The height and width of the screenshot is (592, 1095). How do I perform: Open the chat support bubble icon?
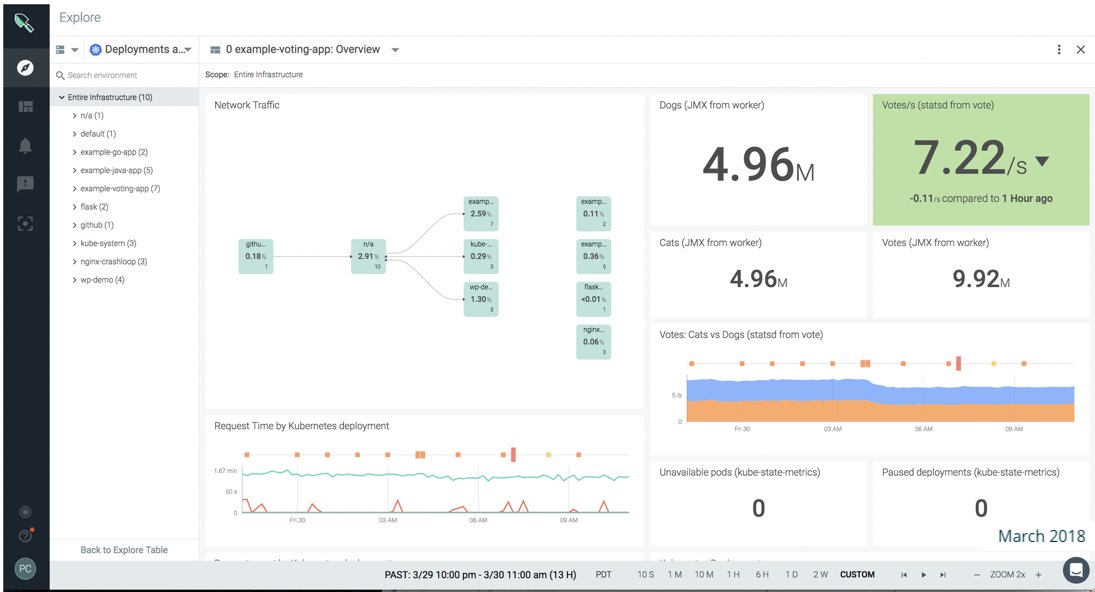click(1075, 569)
